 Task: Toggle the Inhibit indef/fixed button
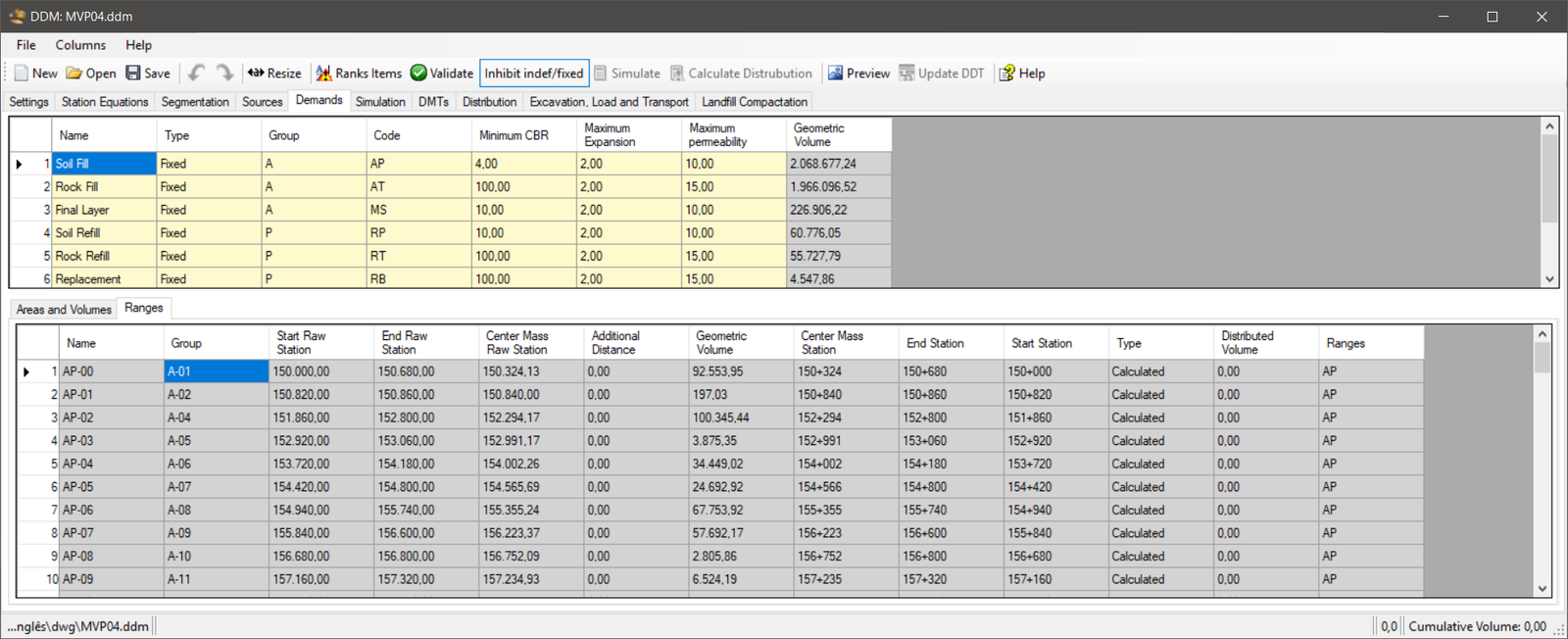(534, 74)
